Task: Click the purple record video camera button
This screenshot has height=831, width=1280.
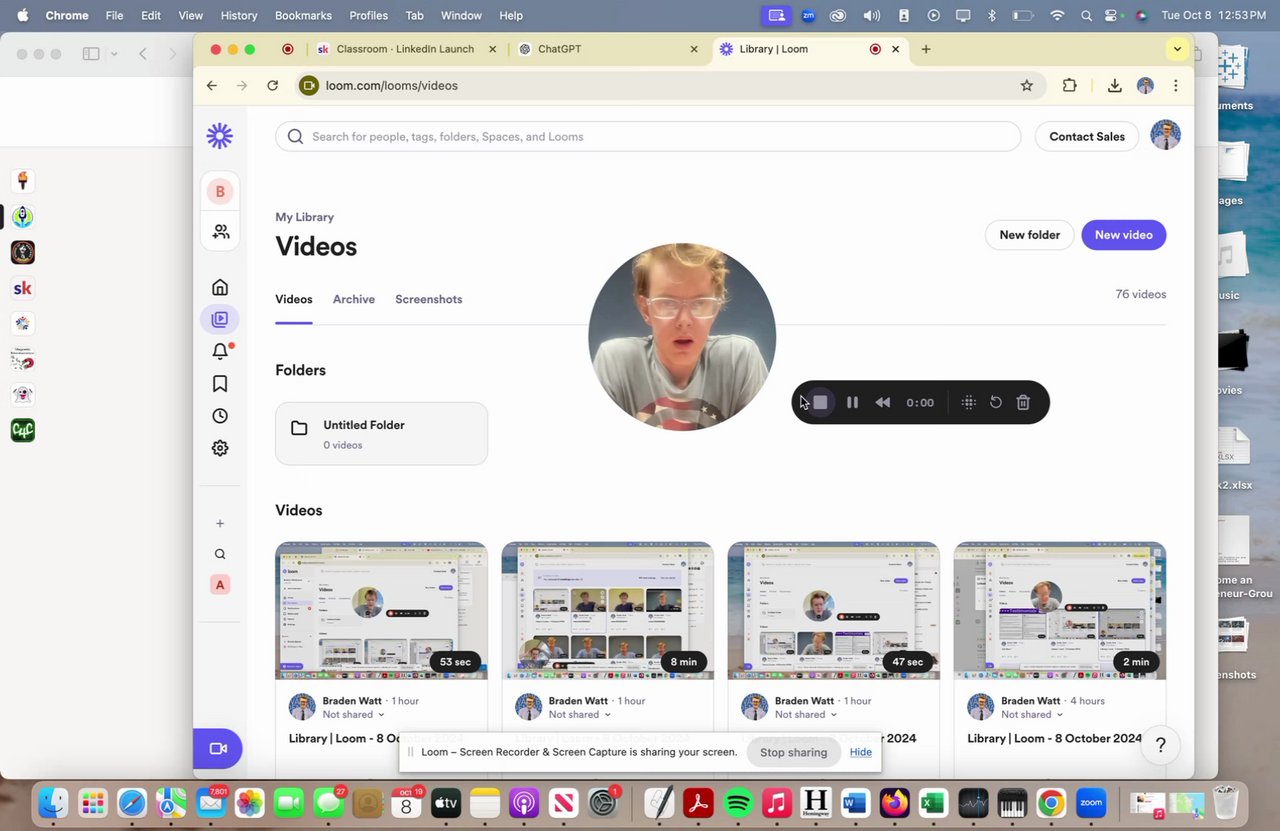Action: [x=218, y=748]
